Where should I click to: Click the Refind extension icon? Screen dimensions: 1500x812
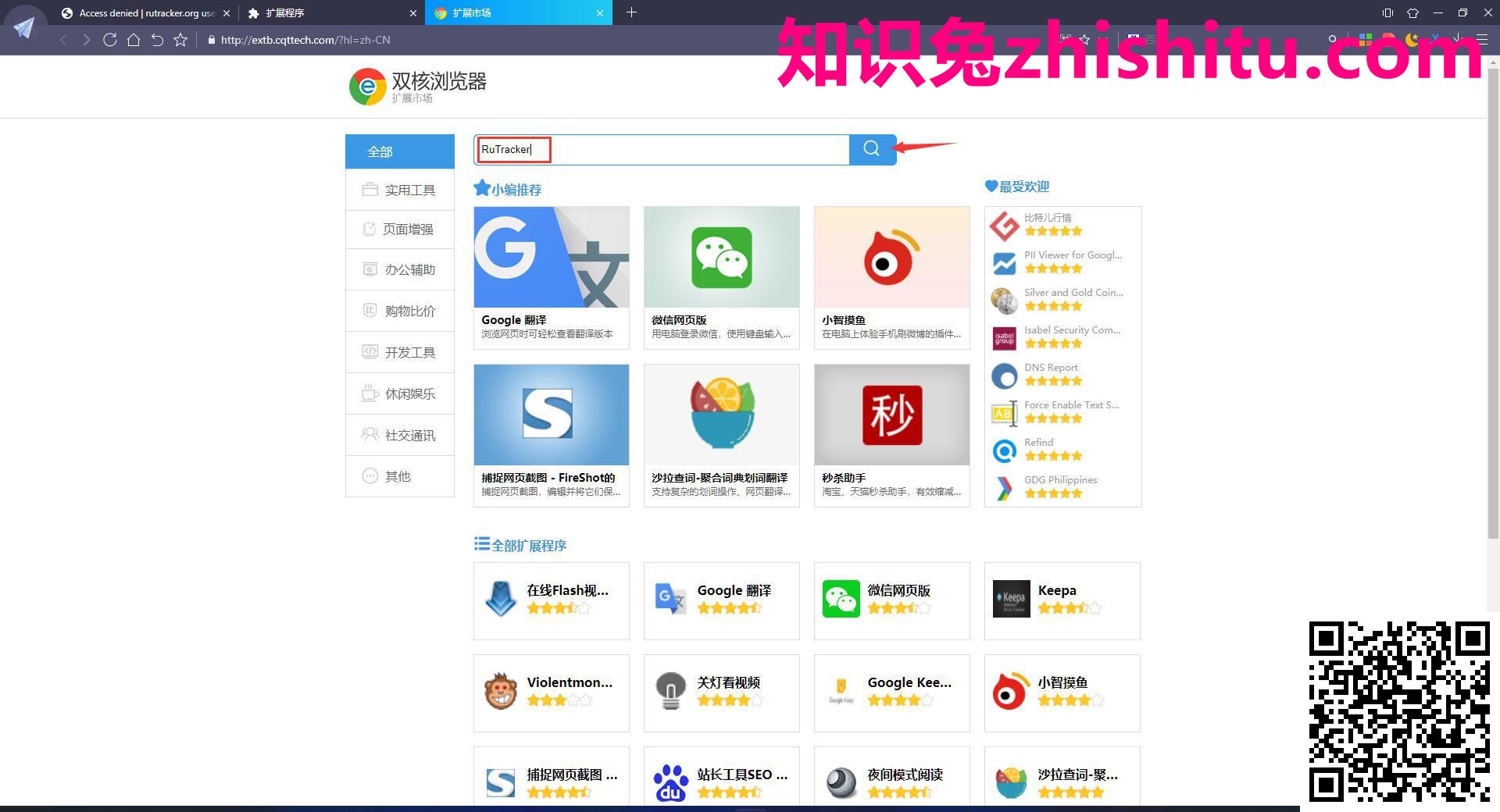tap(1004, 451)
